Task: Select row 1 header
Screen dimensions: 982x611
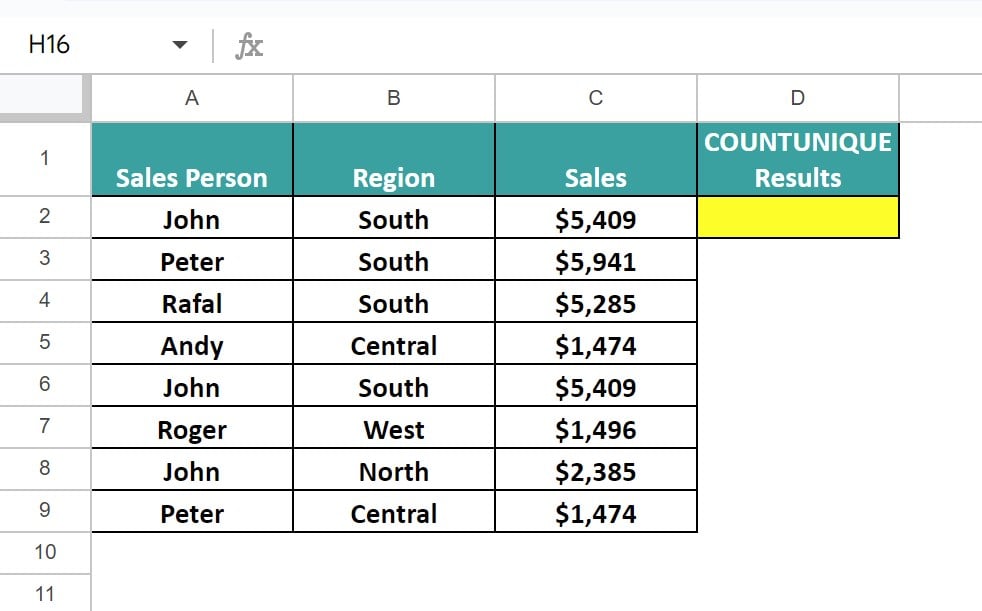Action: [45, 158]
